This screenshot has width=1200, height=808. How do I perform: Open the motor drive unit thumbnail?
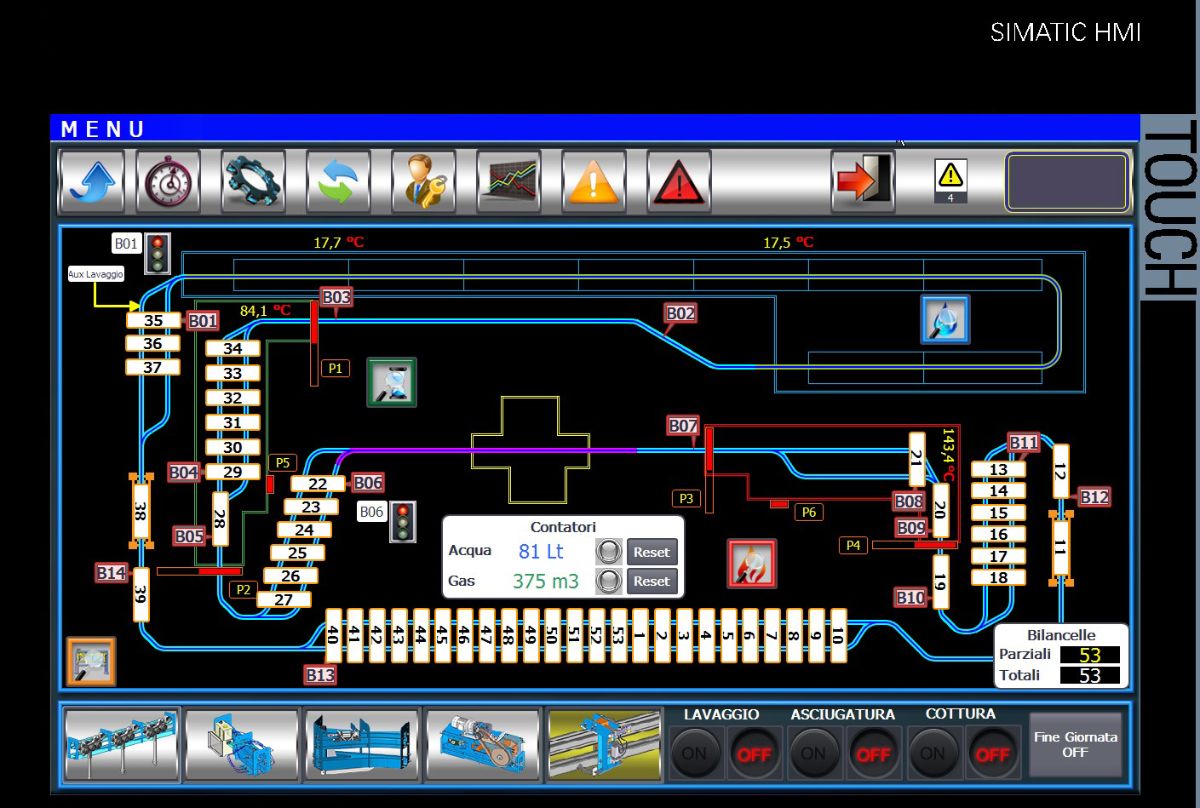point(482,745)
